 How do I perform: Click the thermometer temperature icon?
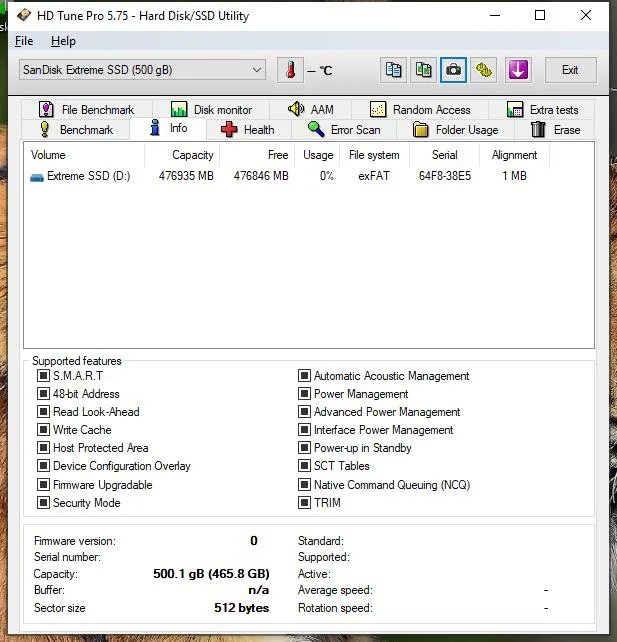click(290, 70)
